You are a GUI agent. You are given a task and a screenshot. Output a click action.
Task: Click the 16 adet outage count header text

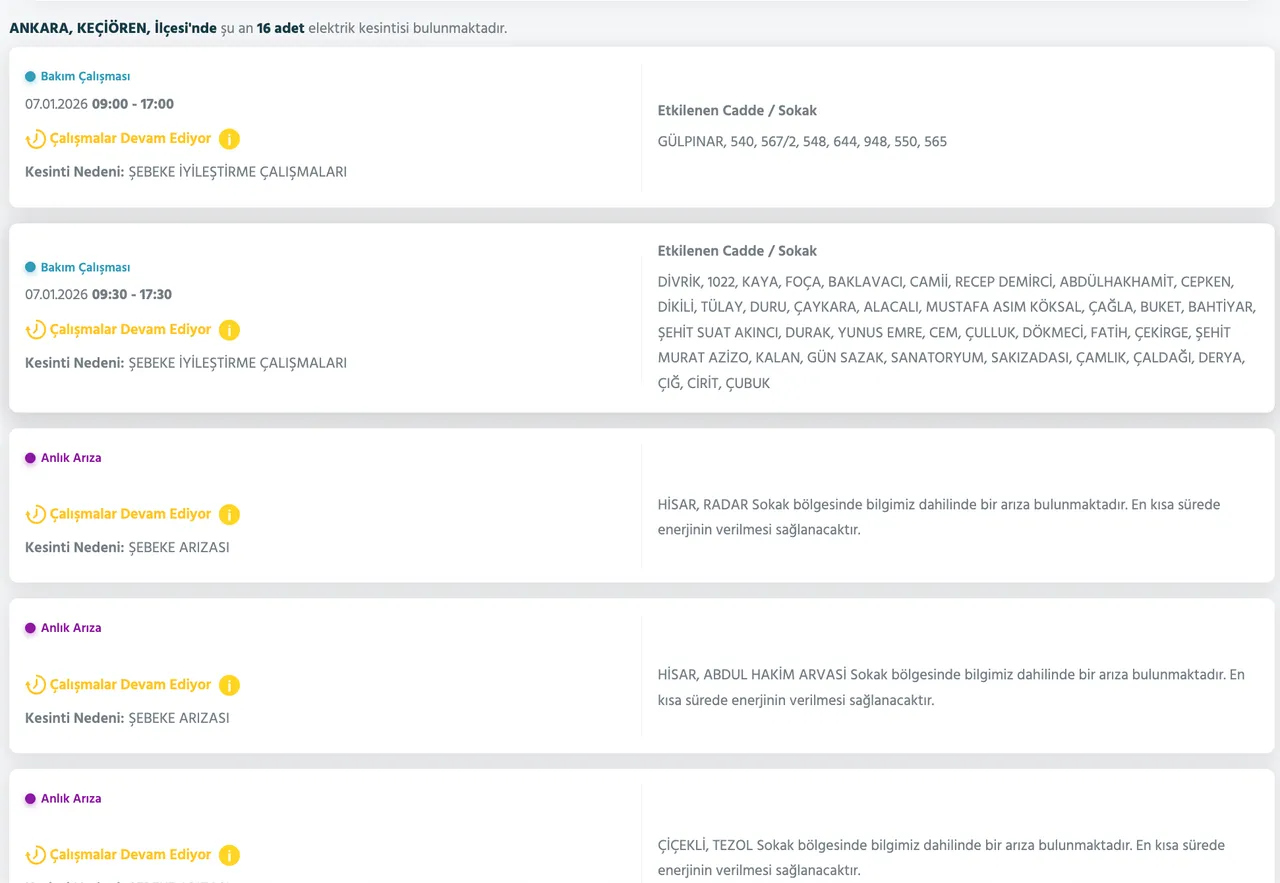click(280, 28)
